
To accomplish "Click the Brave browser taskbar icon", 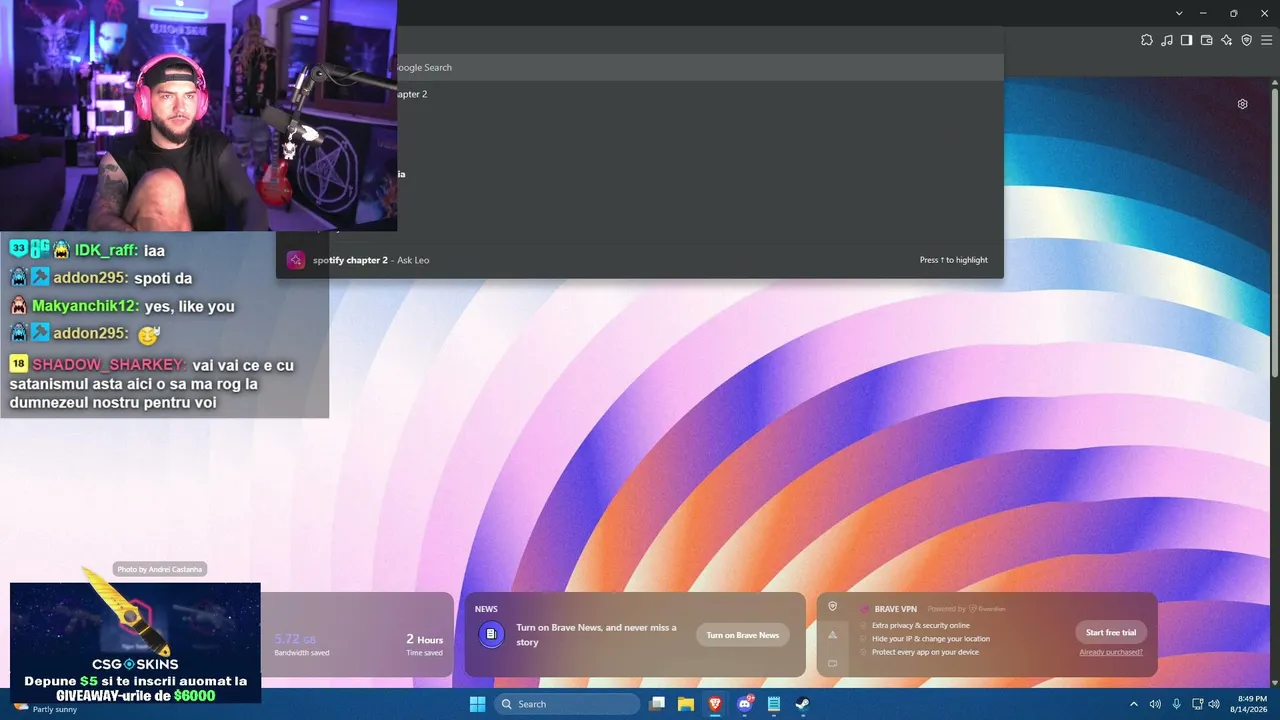I will pyautogui.click(x=715, y=704).
